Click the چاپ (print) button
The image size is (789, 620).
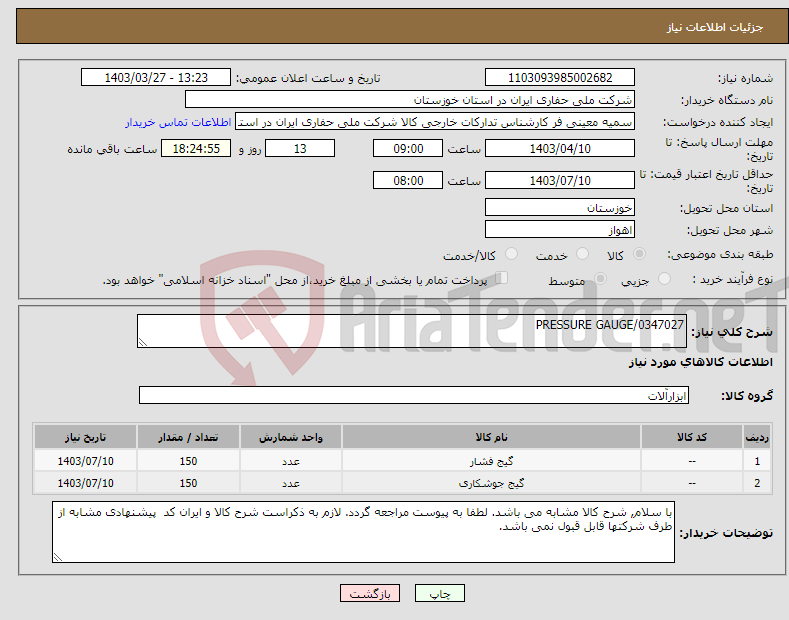[x=439, y=593]
